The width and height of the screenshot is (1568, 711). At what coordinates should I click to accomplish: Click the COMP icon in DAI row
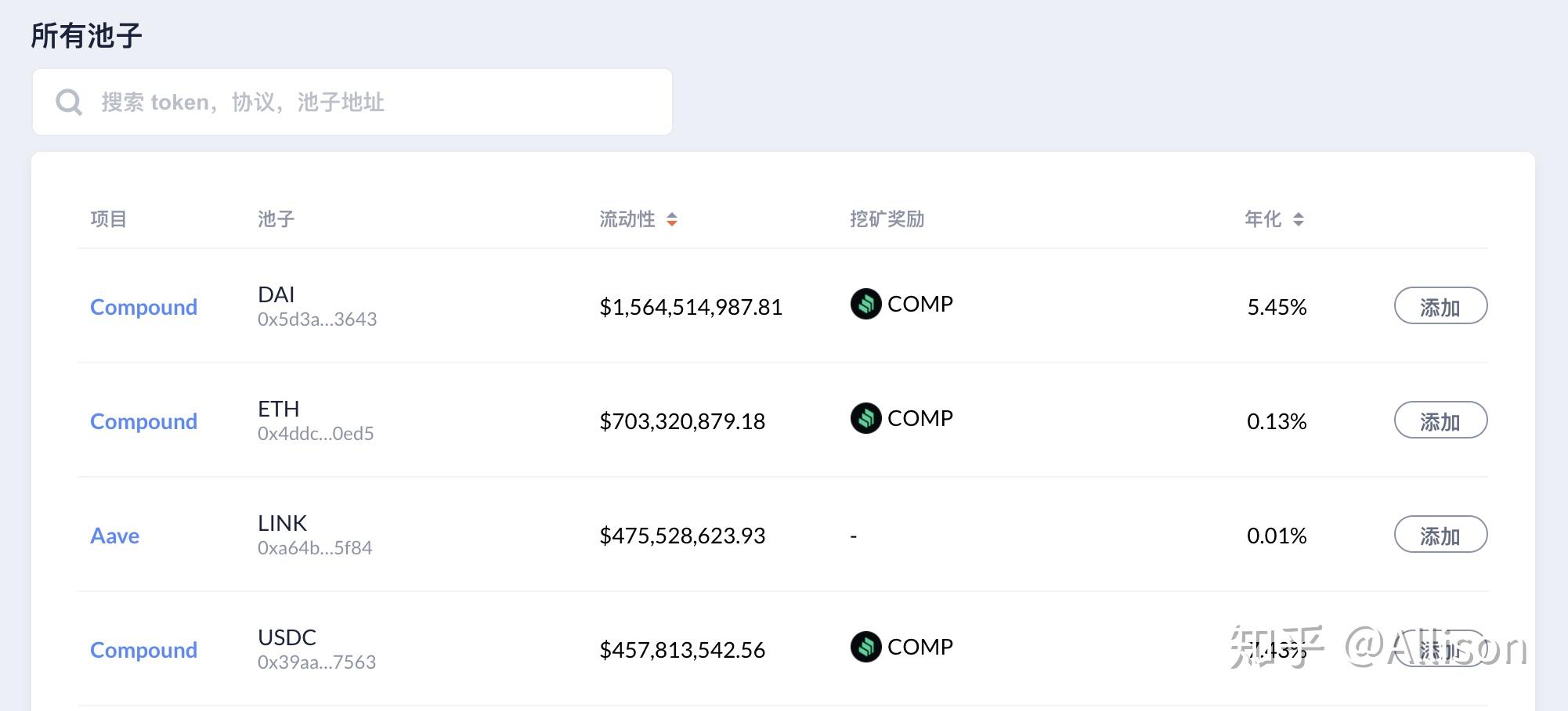click(865, 304)
